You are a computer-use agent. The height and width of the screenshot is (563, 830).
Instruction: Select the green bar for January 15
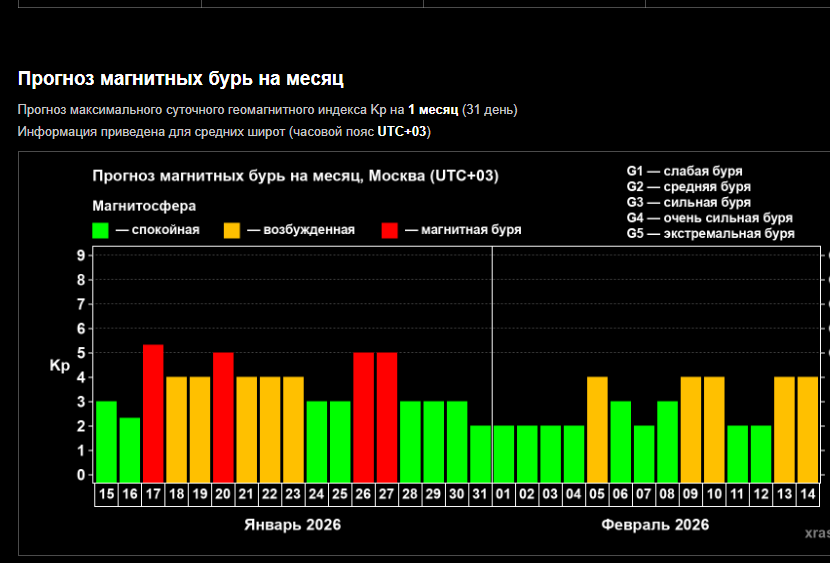point(106,440)
